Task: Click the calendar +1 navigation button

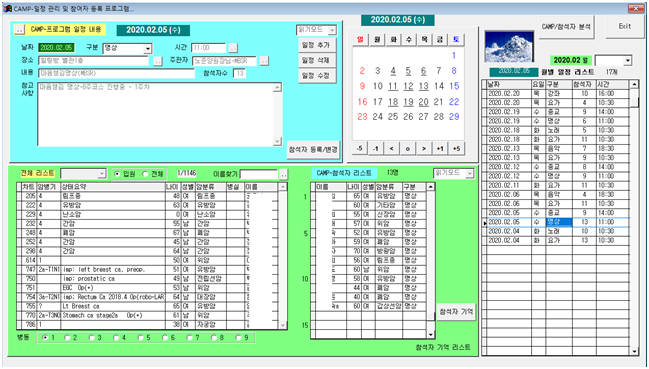Action: tap(440, 149)
